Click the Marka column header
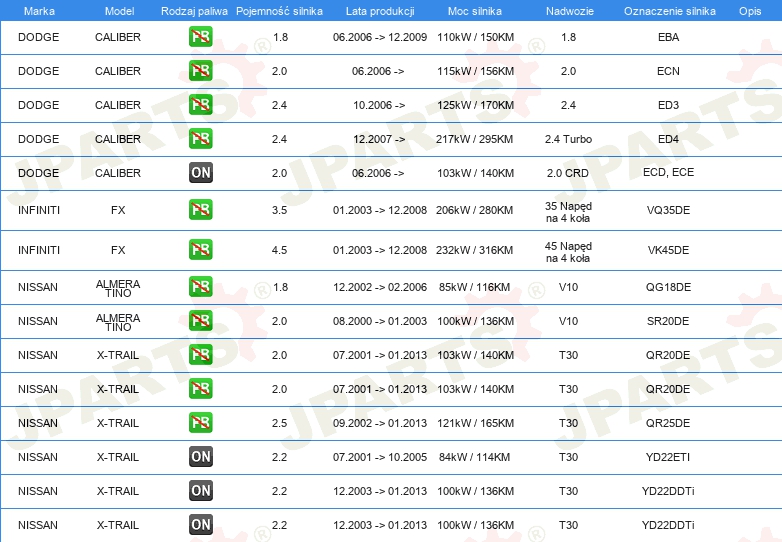The width and height of the screenshot is (782, 542). tap(38, 10)
